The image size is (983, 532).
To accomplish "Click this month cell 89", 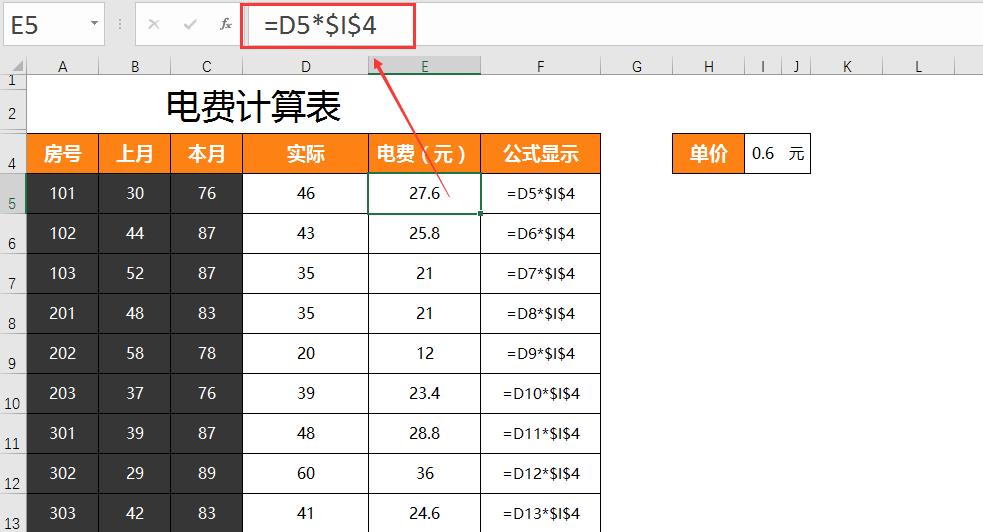I will [207, 474].
